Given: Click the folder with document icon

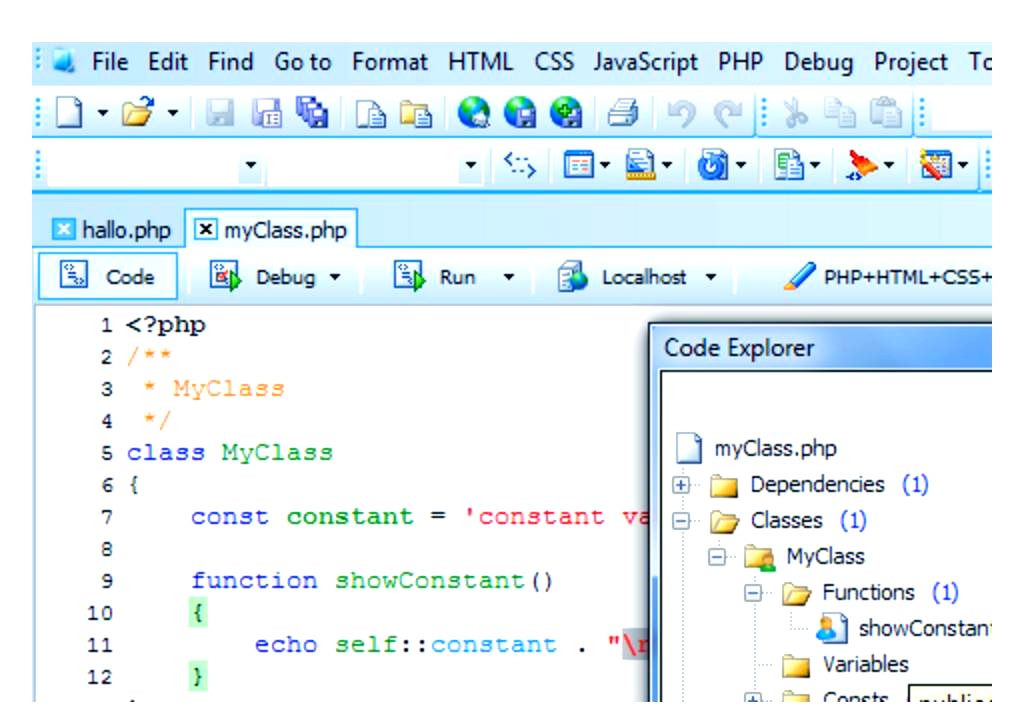Looking at the screenshot, I should pos(415,113).
